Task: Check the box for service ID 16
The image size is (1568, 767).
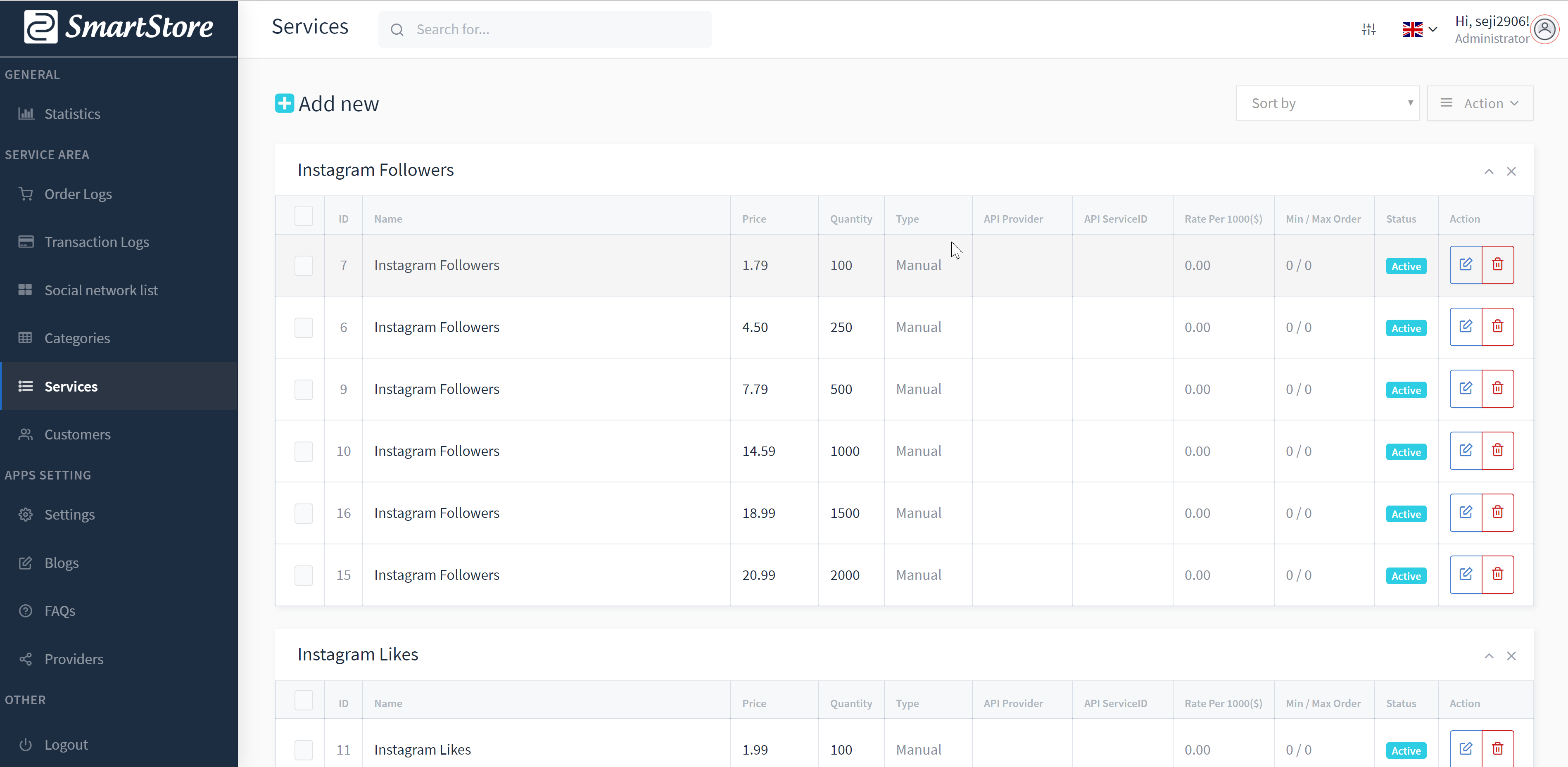Action: click(x=304, y=514)
